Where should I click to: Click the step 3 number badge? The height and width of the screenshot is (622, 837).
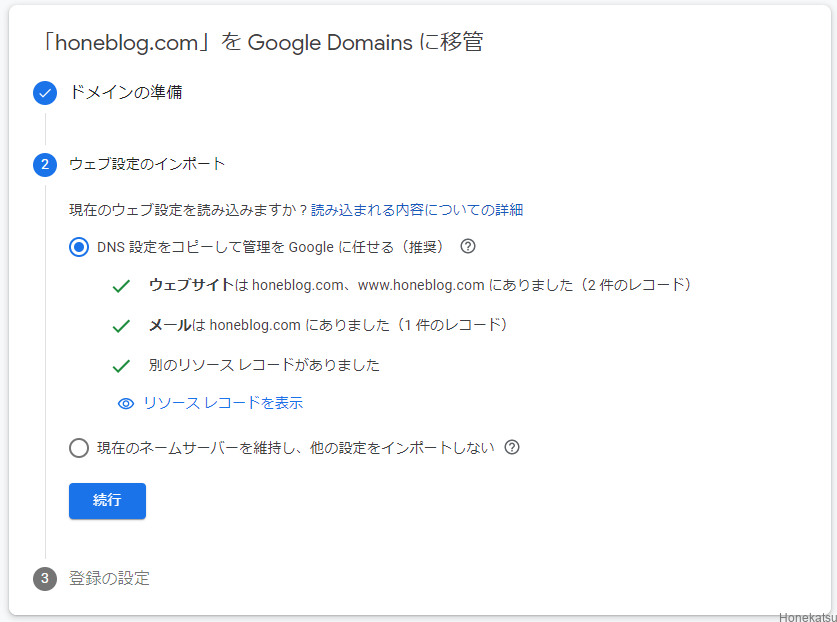click(45, 578)
